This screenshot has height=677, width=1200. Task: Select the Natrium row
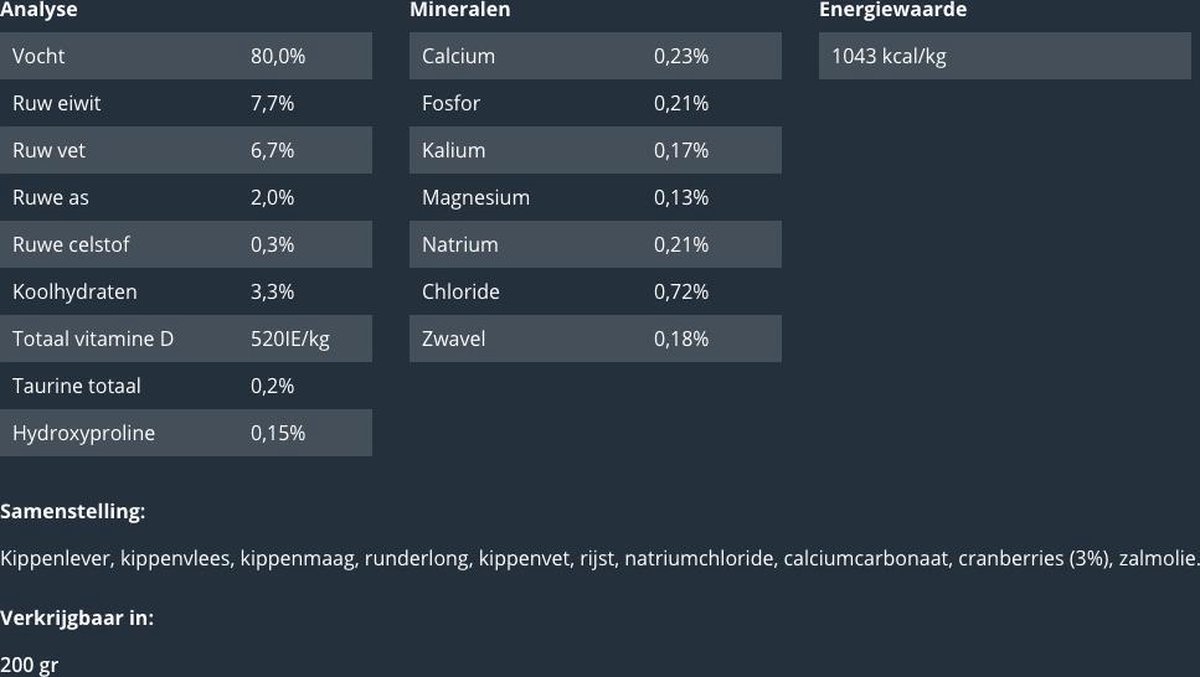coord(595,245)
